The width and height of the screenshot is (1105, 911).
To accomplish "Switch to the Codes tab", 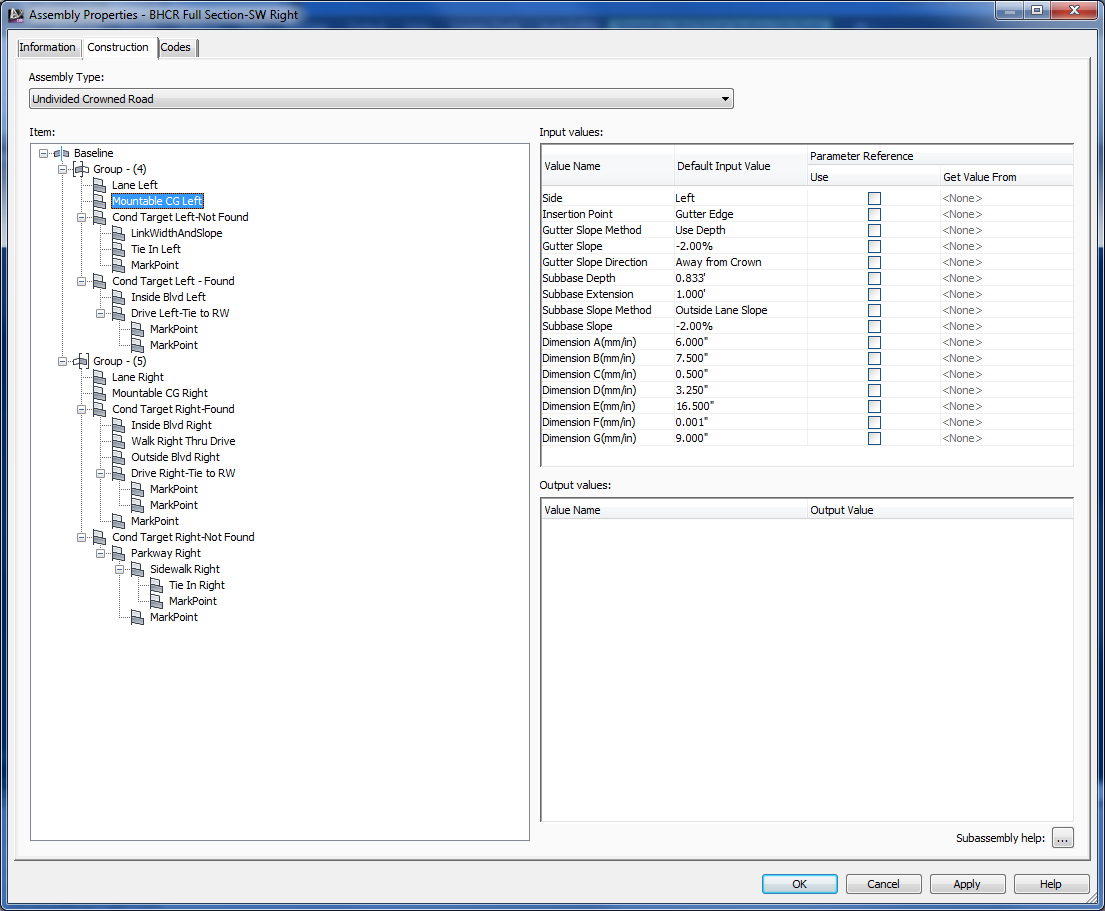I will [x=176, y=47].
